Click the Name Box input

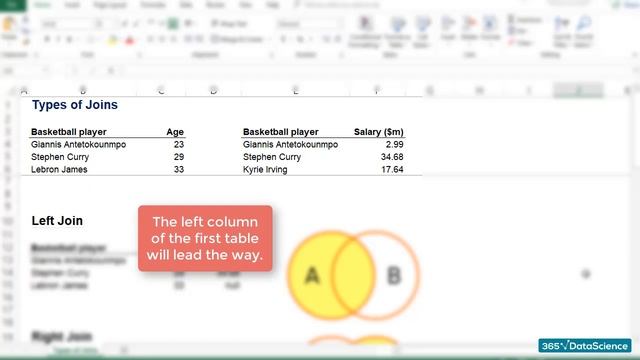20,71
